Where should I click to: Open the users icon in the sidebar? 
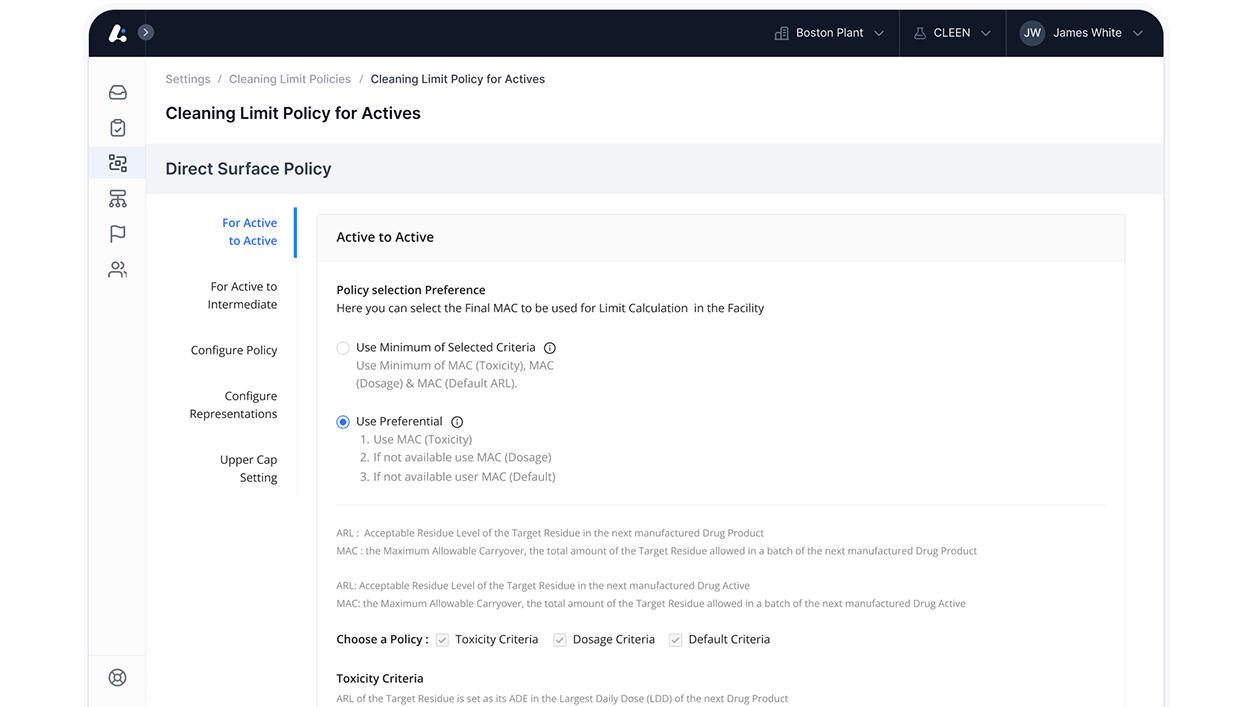point(117,269)
